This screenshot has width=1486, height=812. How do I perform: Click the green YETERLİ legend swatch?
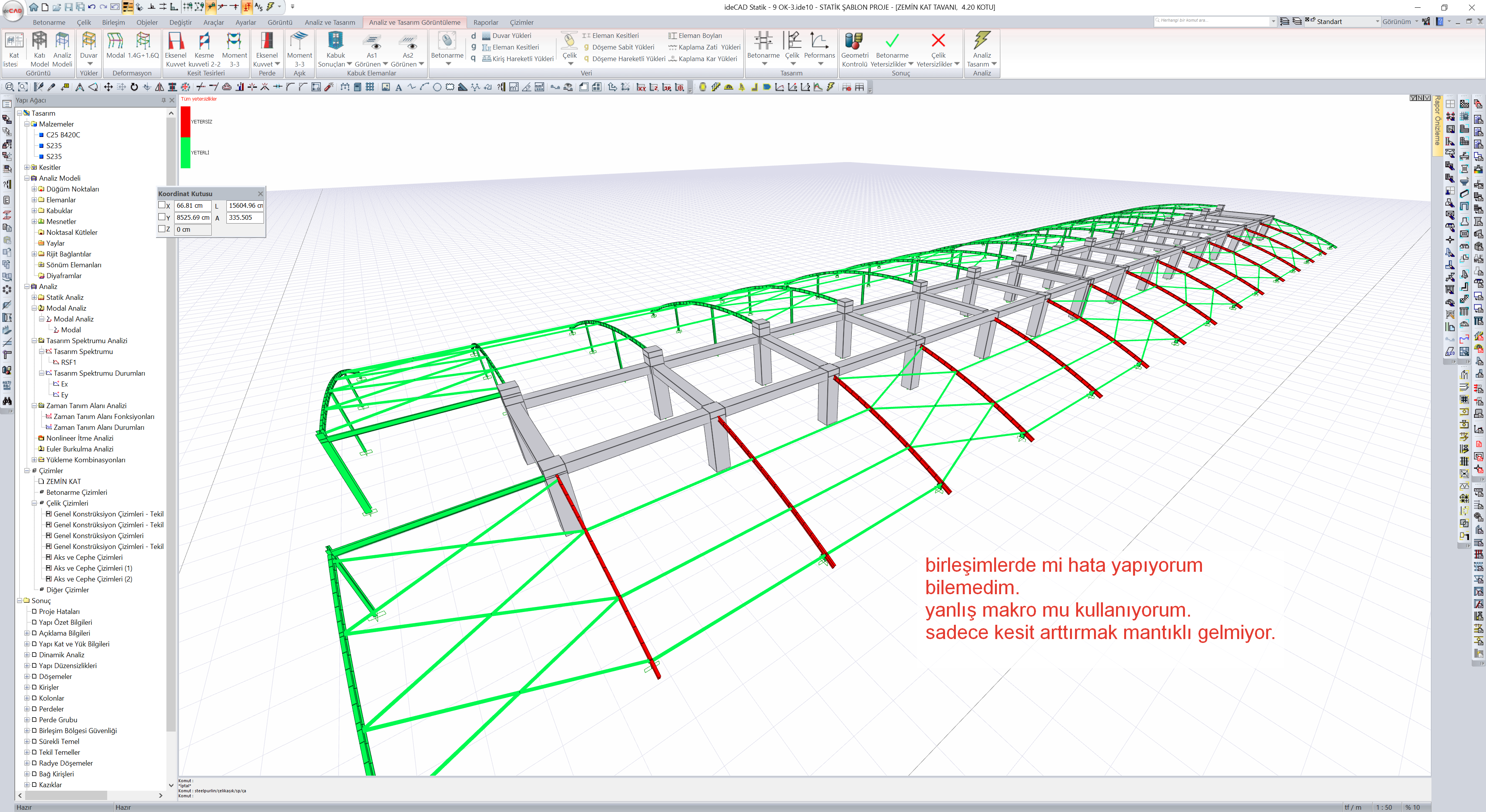(x=185, y=153)
